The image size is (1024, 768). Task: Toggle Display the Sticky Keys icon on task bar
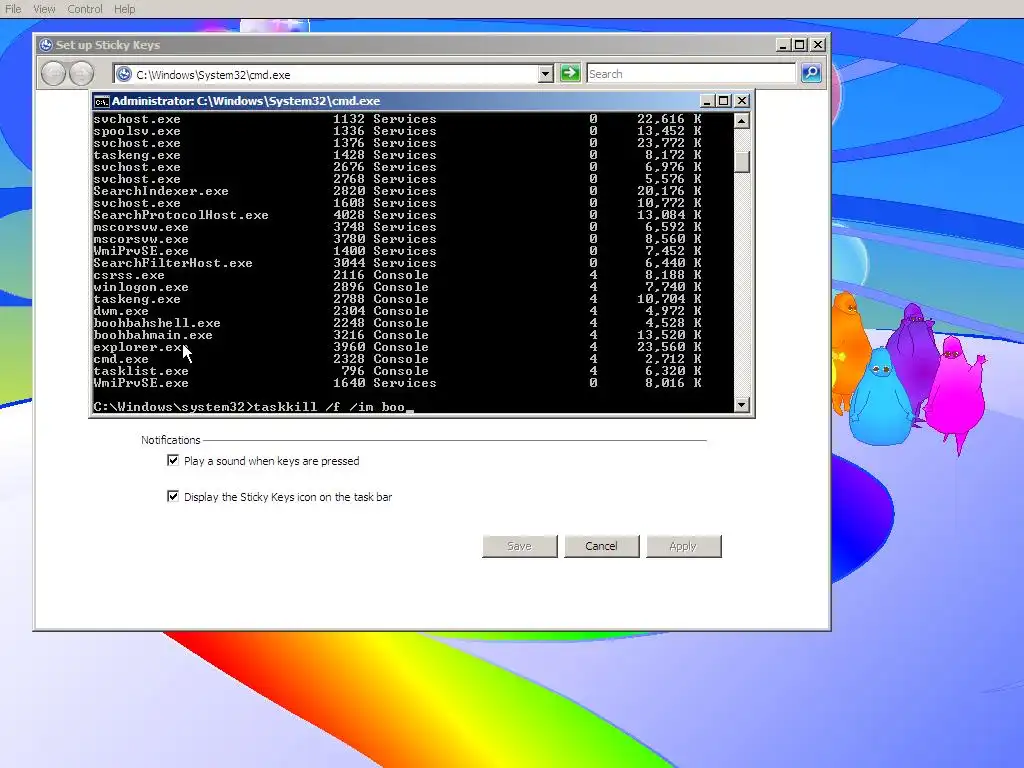(x=172, y=496)
